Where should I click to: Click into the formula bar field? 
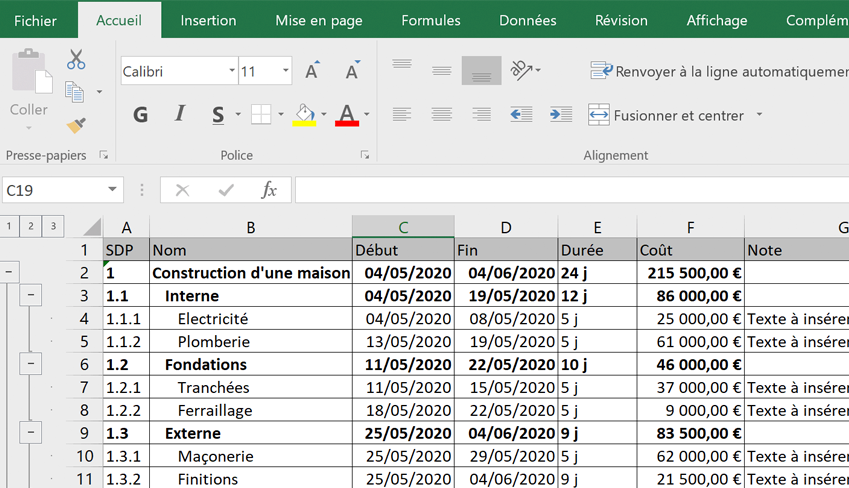click(572, 190)
